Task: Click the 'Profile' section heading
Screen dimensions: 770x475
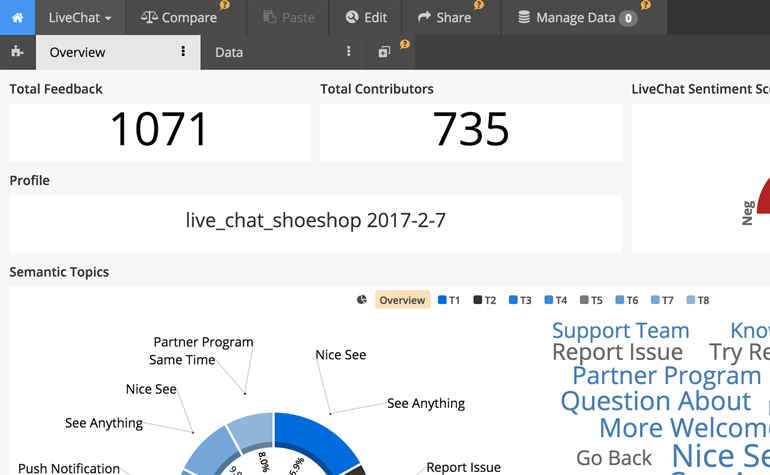Action: tap(29, 180)
